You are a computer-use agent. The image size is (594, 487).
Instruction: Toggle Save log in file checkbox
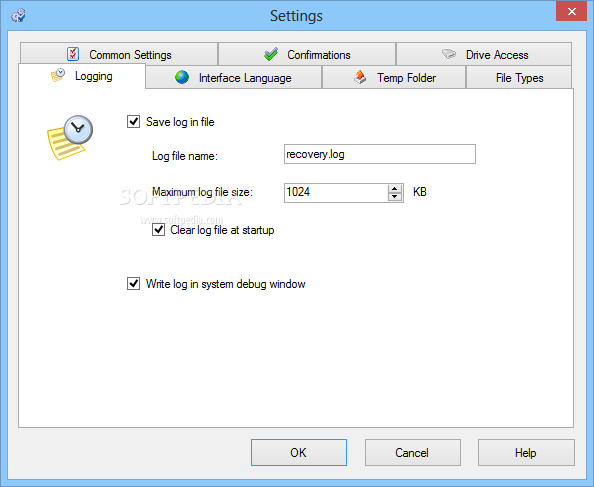coord(133,122)
